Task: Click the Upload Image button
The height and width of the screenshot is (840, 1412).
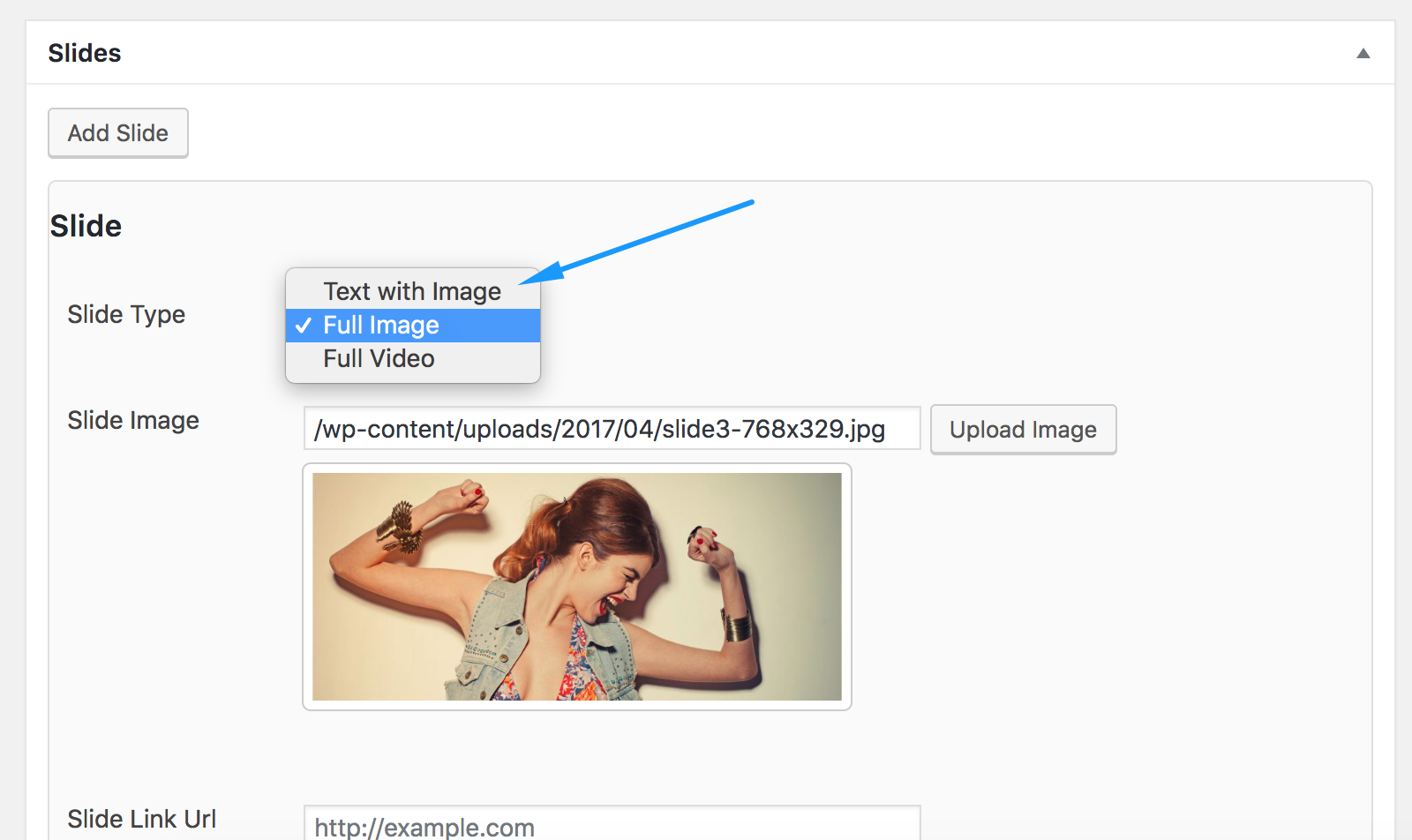Action: point(1024,430)
